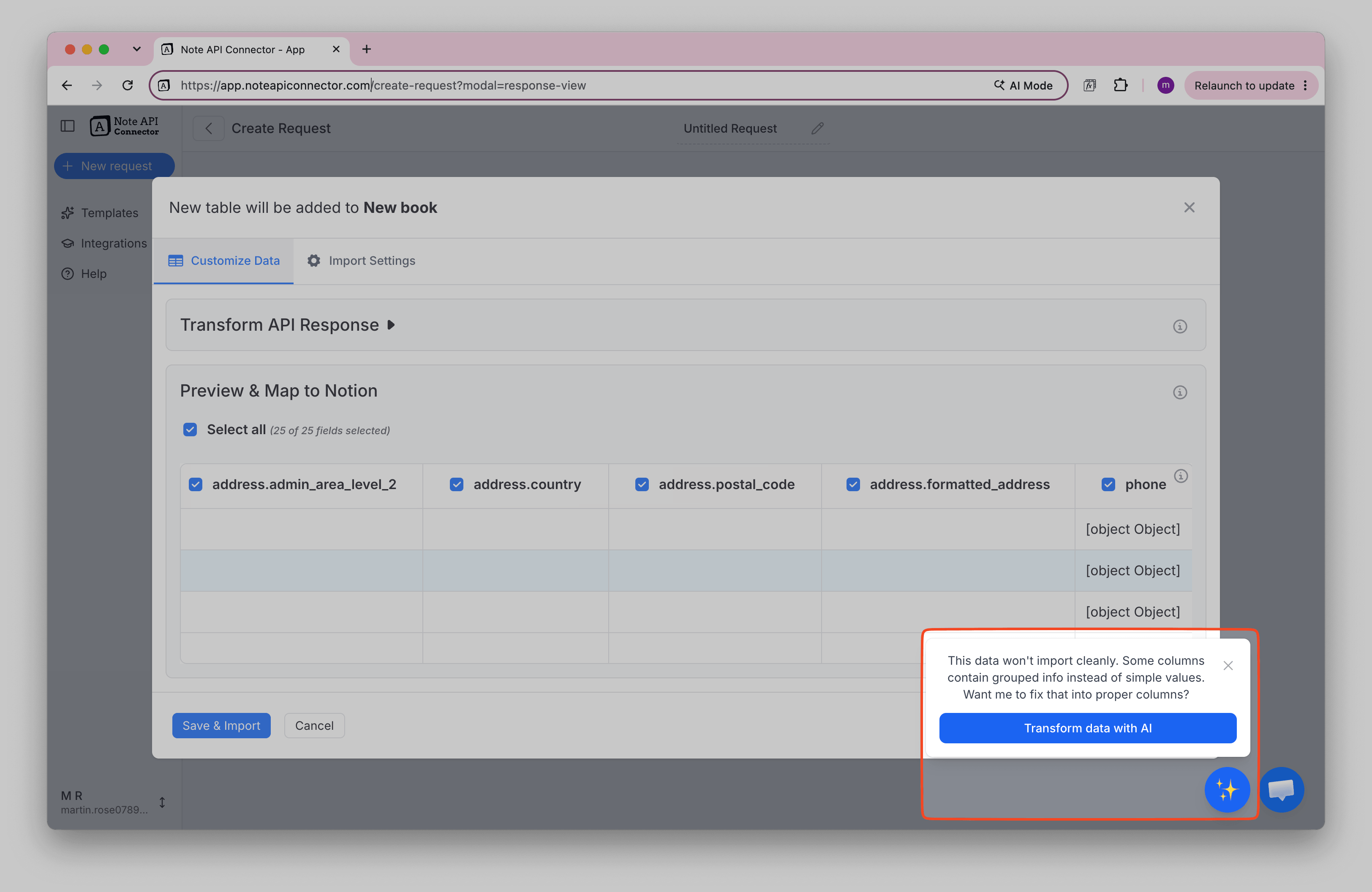
Task: Click the sparkle AI assistant button
Action: [1227, 789]
